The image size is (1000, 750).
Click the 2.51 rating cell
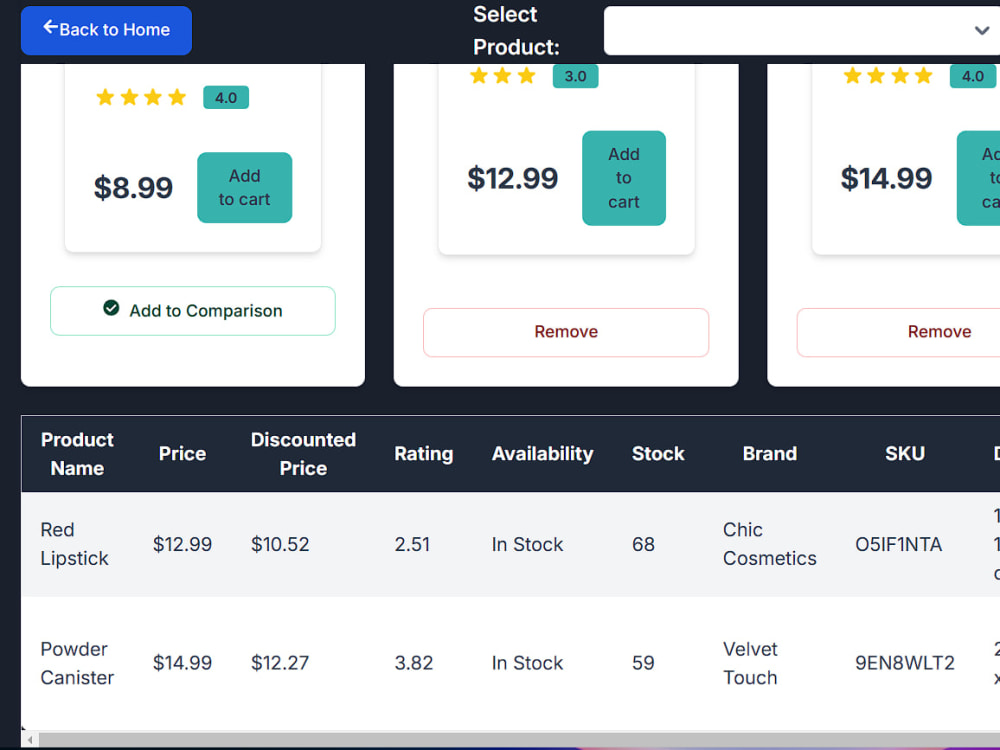[x=412, y=544]
